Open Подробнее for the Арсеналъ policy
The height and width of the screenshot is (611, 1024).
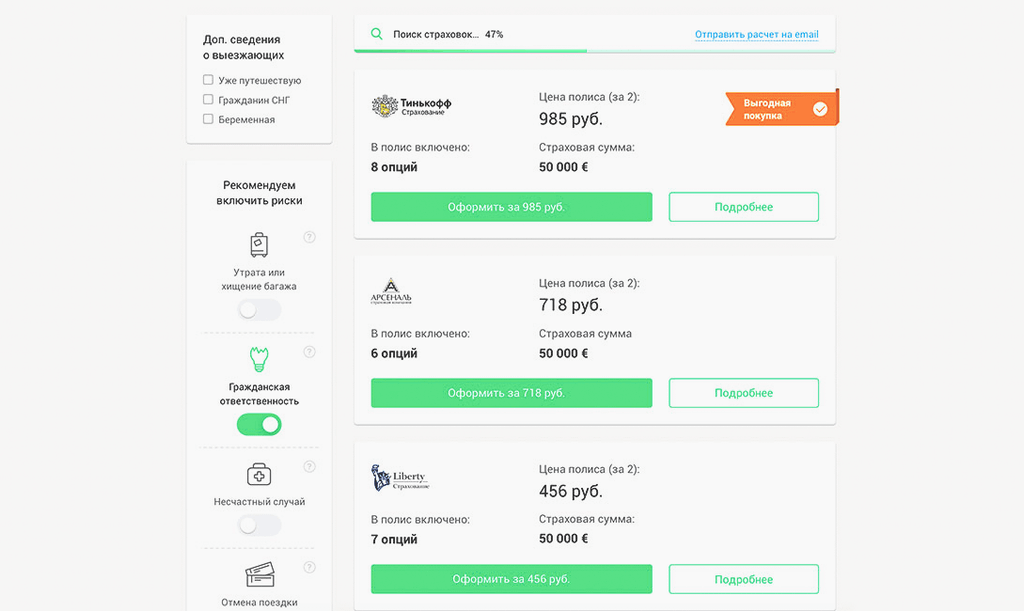pyautogui.click(x=743, y=393)
